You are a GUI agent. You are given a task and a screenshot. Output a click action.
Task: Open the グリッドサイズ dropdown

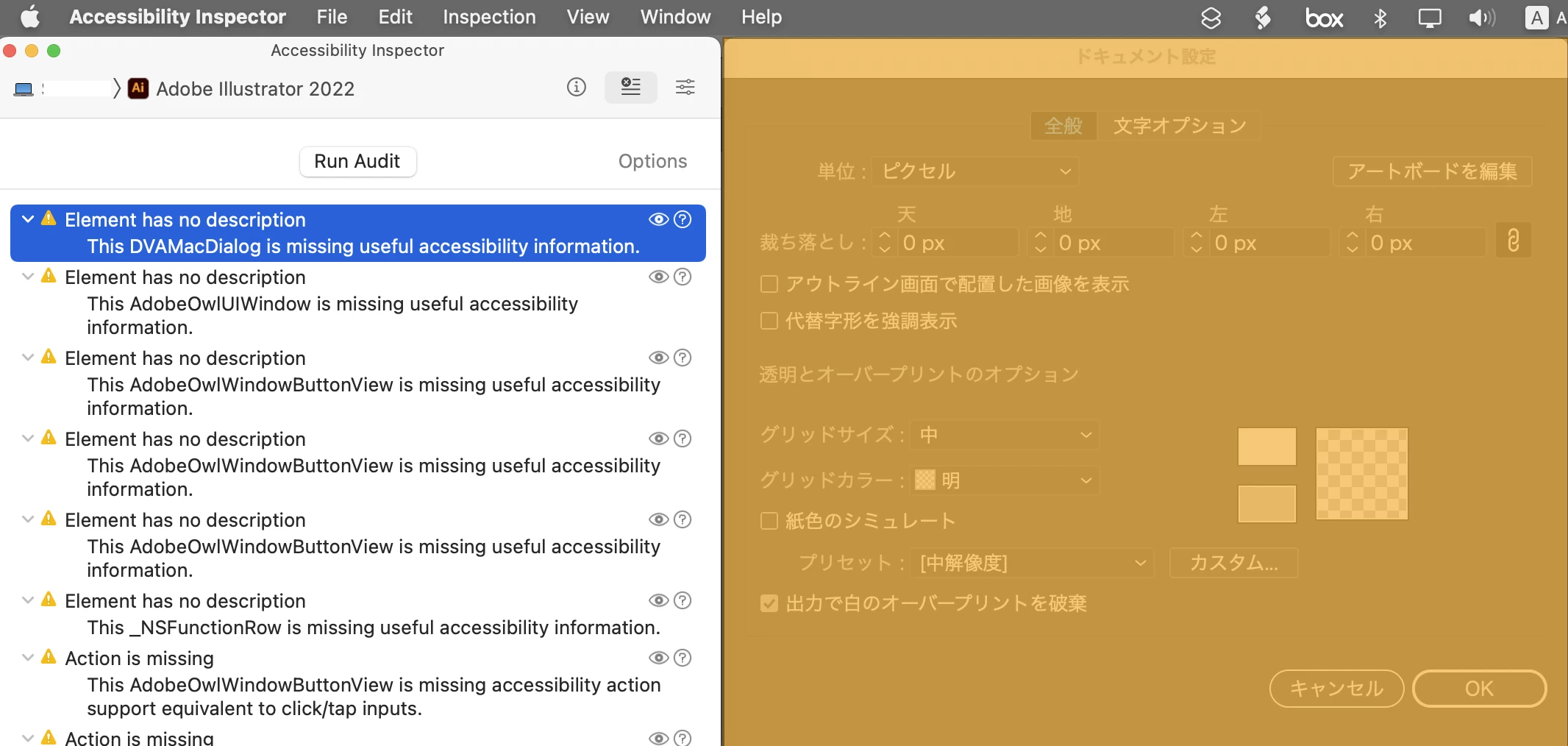1005,435
